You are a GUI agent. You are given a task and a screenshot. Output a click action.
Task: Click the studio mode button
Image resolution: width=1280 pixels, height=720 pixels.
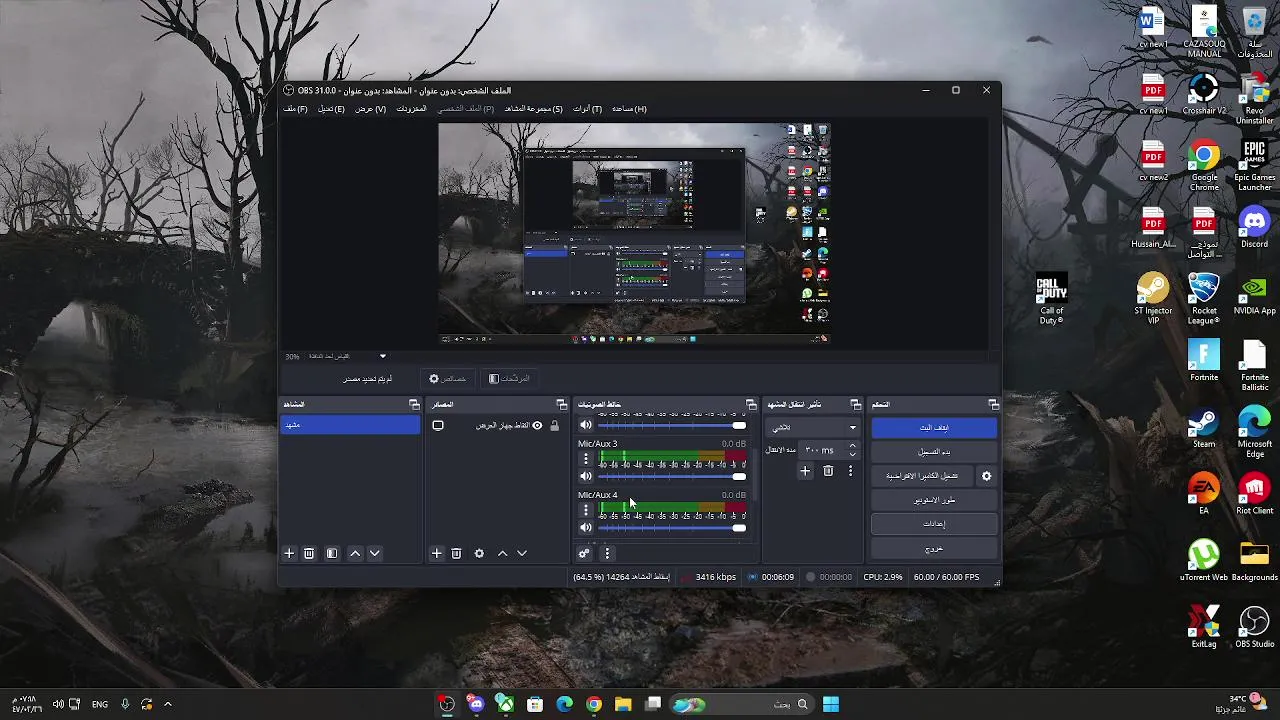pyautogui.click(x=934, y=500)
